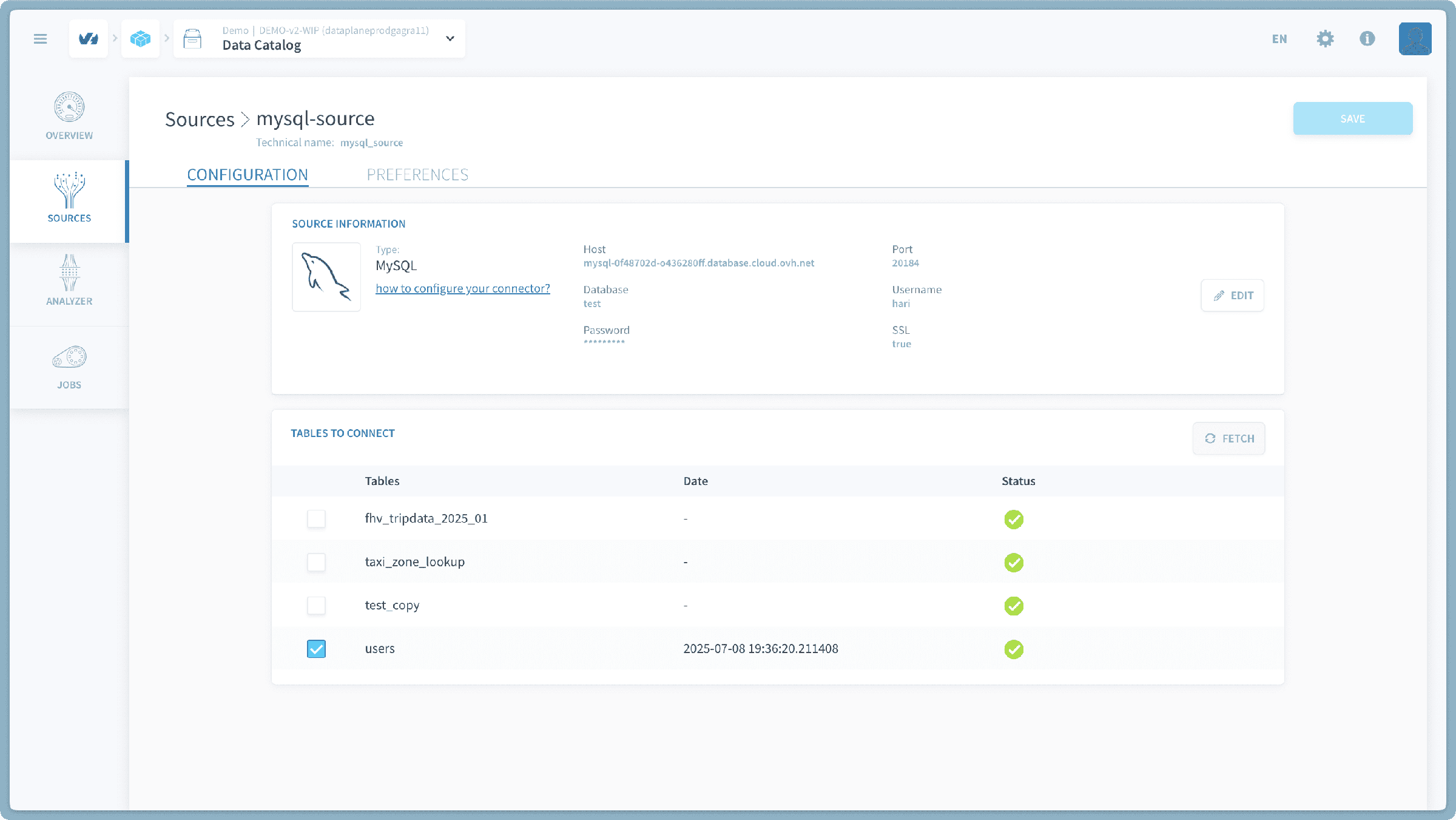Click the username value hari
Image resolution: width=1456 pixels, height=820 pixels.
[901, 303]
